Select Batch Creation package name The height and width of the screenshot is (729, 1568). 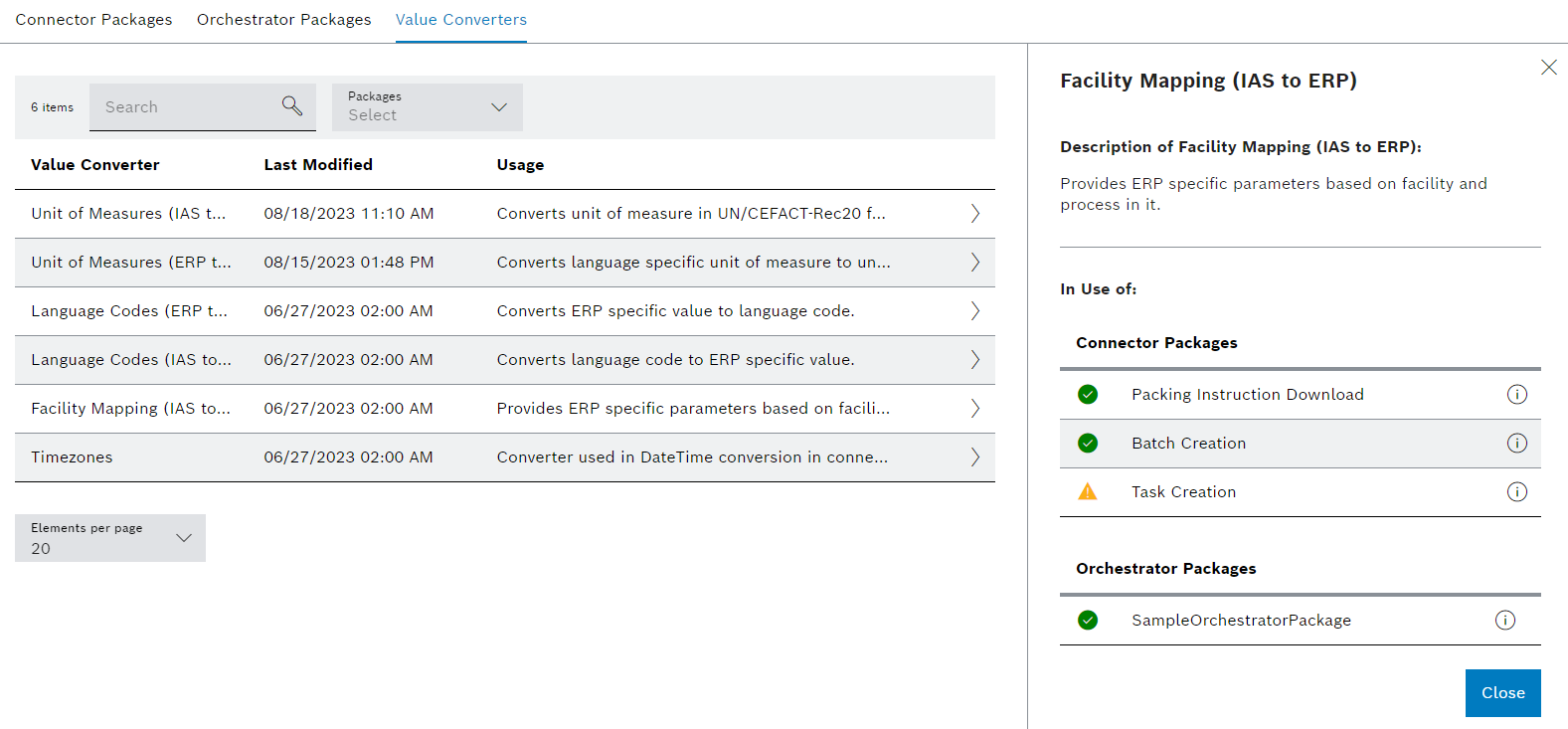tap(1188, 444)
